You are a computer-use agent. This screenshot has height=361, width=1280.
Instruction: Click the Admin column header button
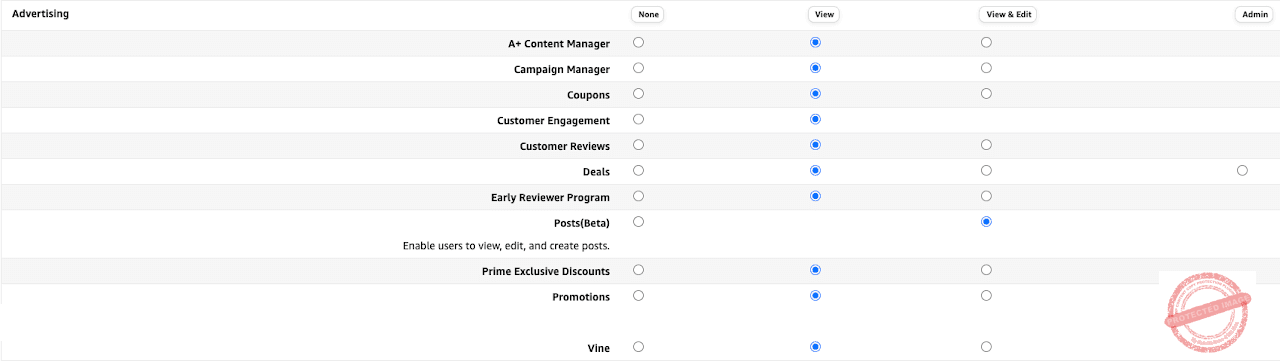click(x=1254, y=15)
